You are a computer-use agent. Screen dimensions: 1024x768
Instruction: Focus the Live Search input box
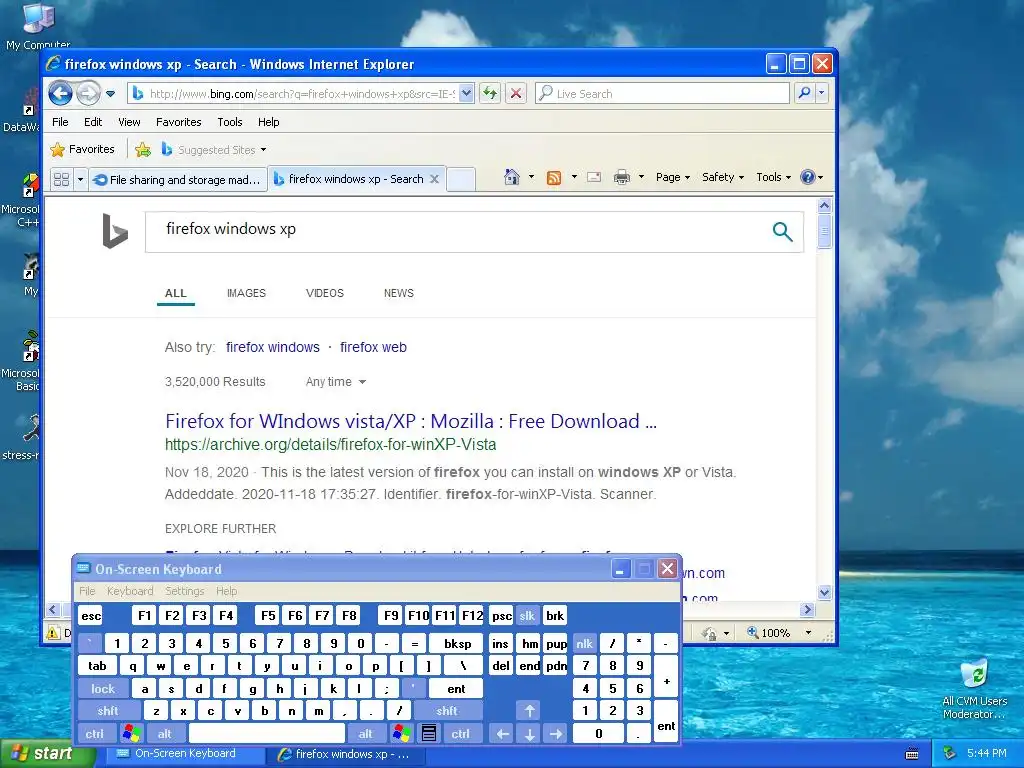pos(662,93)
